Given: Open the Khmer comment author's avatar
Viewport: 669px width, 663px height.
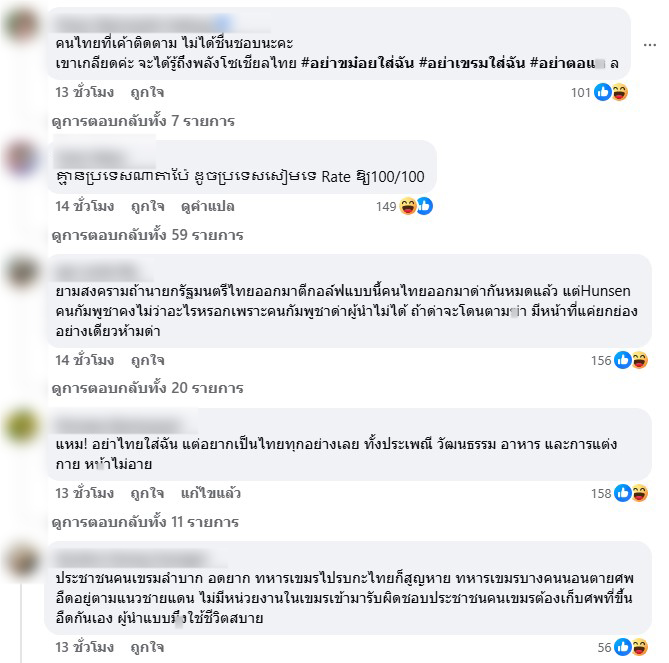Looking at the screenshot, I should click(21, 158).
